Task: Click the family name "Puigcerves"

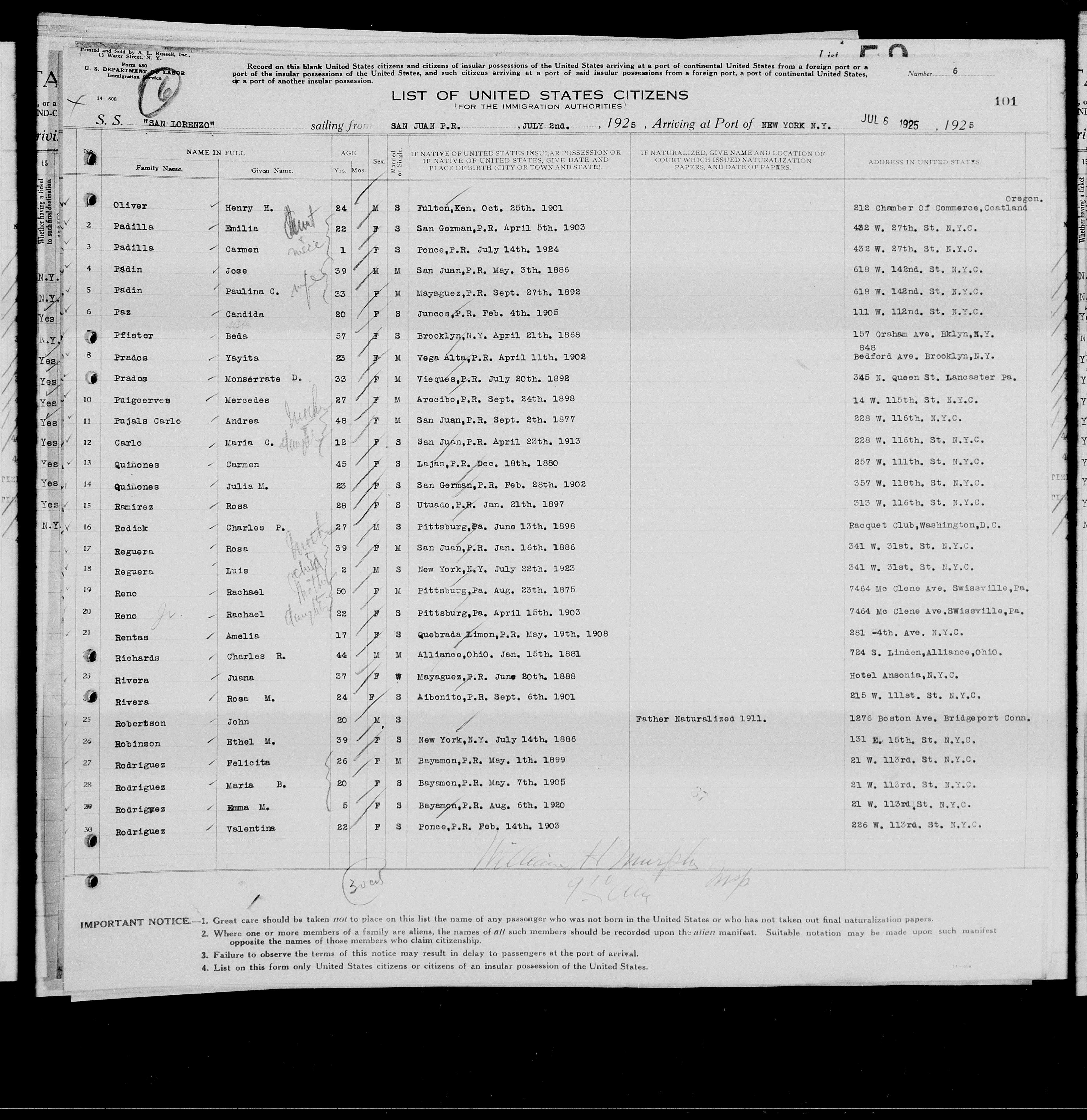Action: pos(142,401)
